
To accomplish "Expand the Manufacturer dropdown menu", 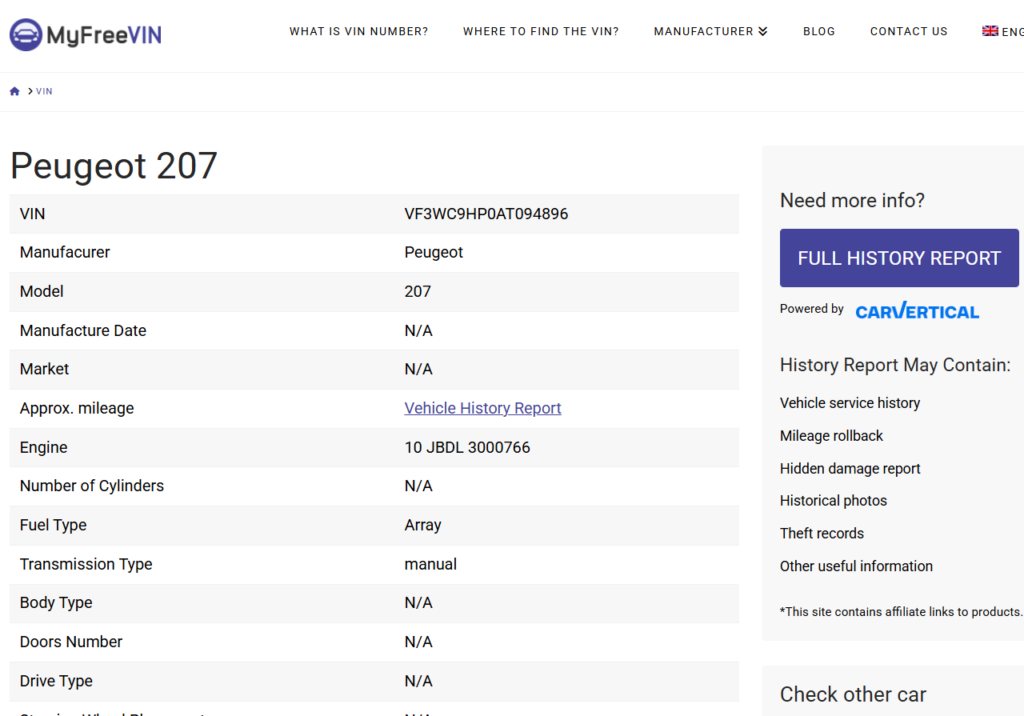I will coord(710,31).
